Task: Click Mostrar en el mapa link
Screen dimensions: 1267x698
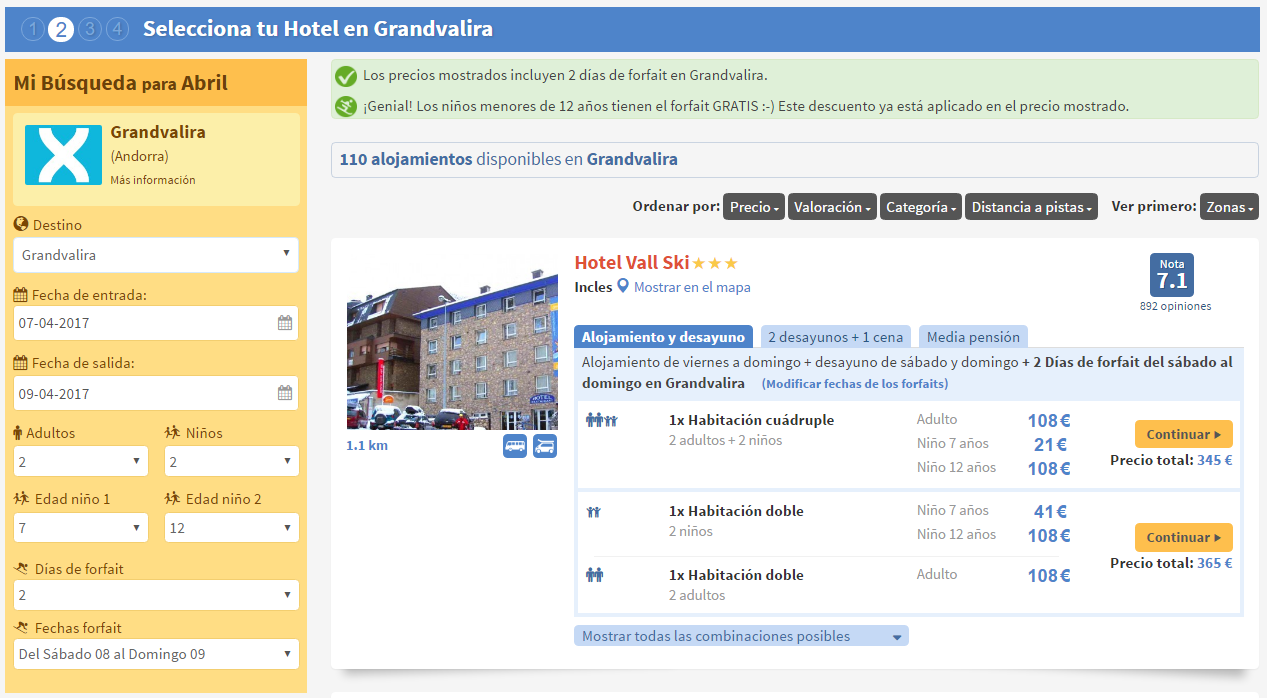Action: tap(692, 287)
